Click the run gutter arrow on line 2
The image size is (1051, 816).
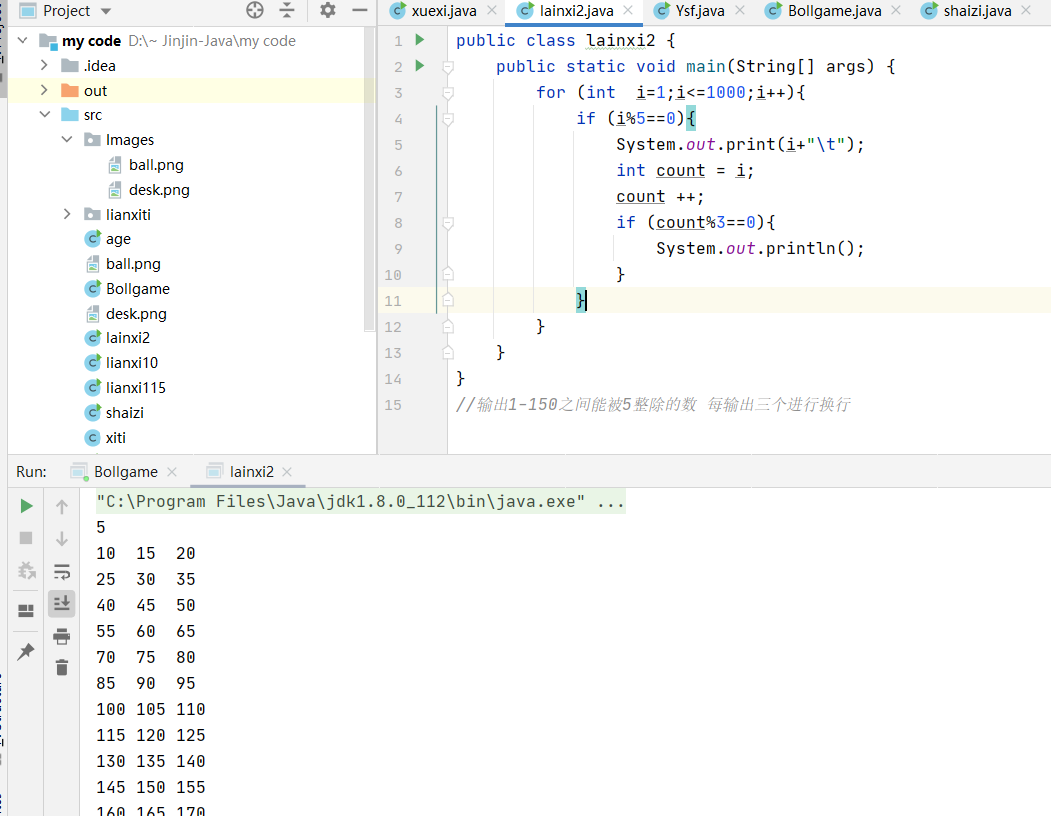coord(420,66)
